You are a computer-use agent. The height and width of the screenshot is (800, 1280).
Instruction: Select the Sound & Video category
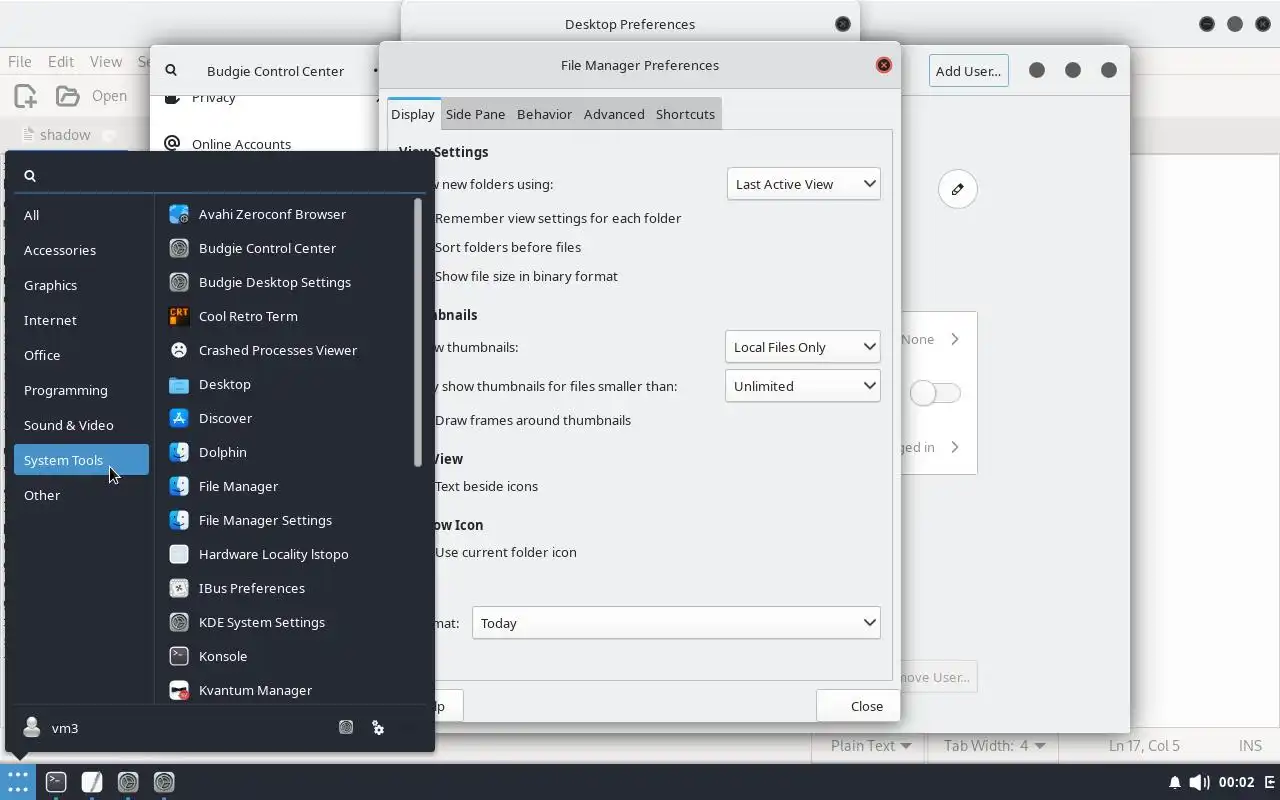(81, 425)
